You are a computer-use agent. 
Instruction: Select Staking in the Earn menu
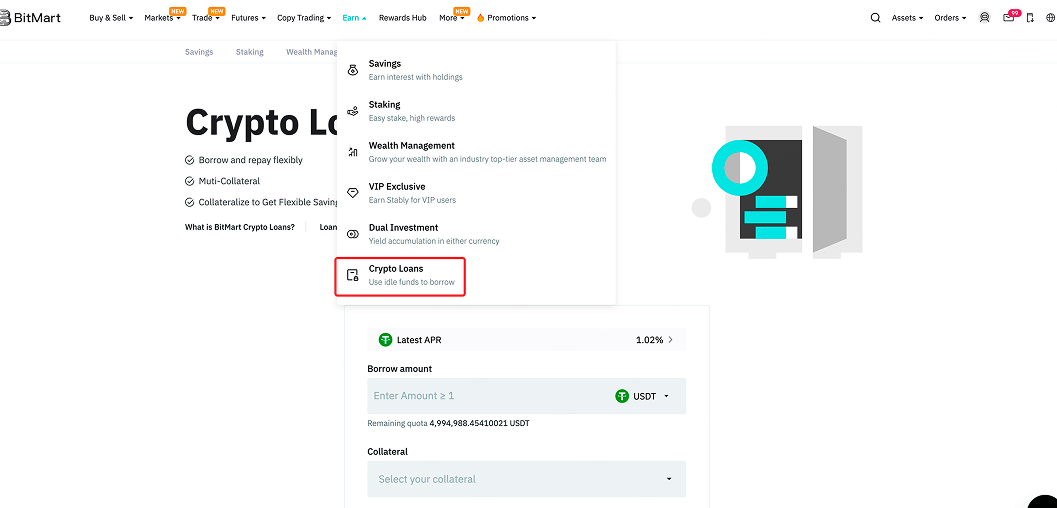(x=476, y=111)
